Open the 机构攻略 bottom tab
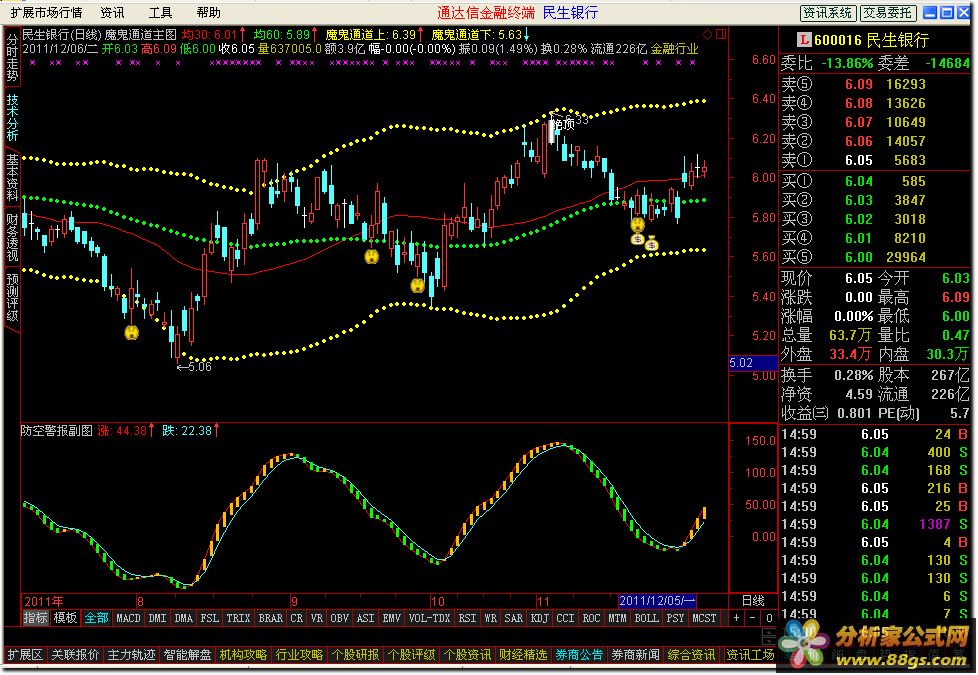Image resolution: width=978 pixels, height=675 pixels. [243, 654]
